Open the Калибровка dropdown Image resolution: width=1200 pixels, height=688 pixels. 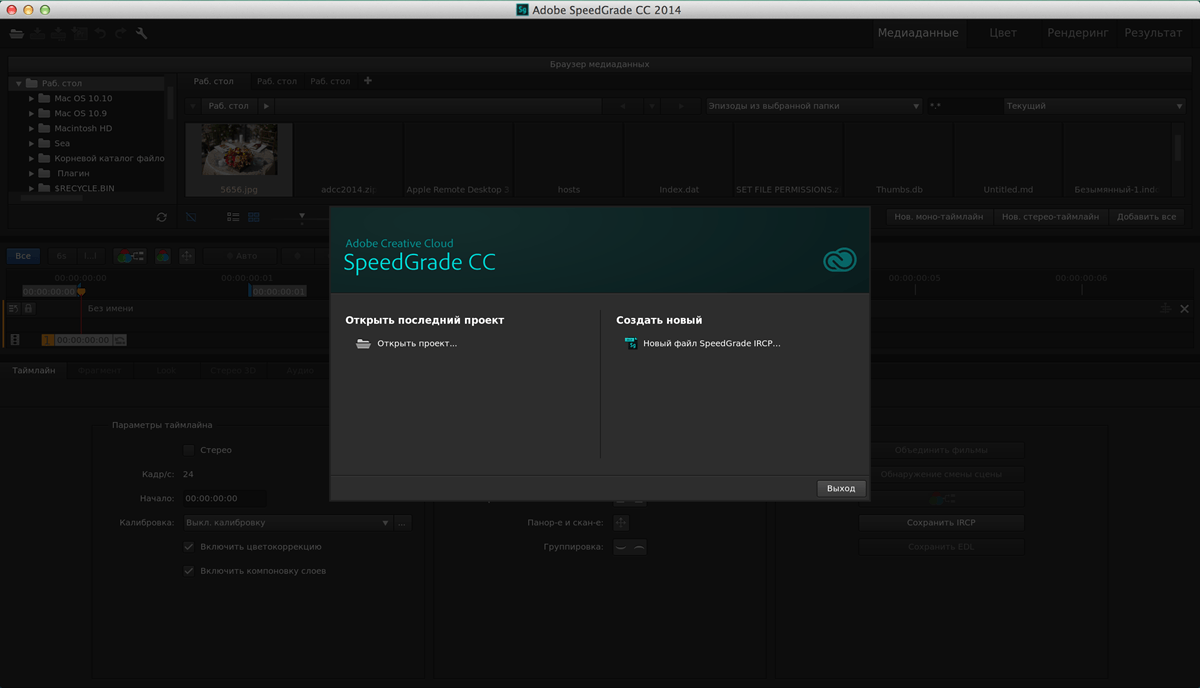(x=288, y=522)
